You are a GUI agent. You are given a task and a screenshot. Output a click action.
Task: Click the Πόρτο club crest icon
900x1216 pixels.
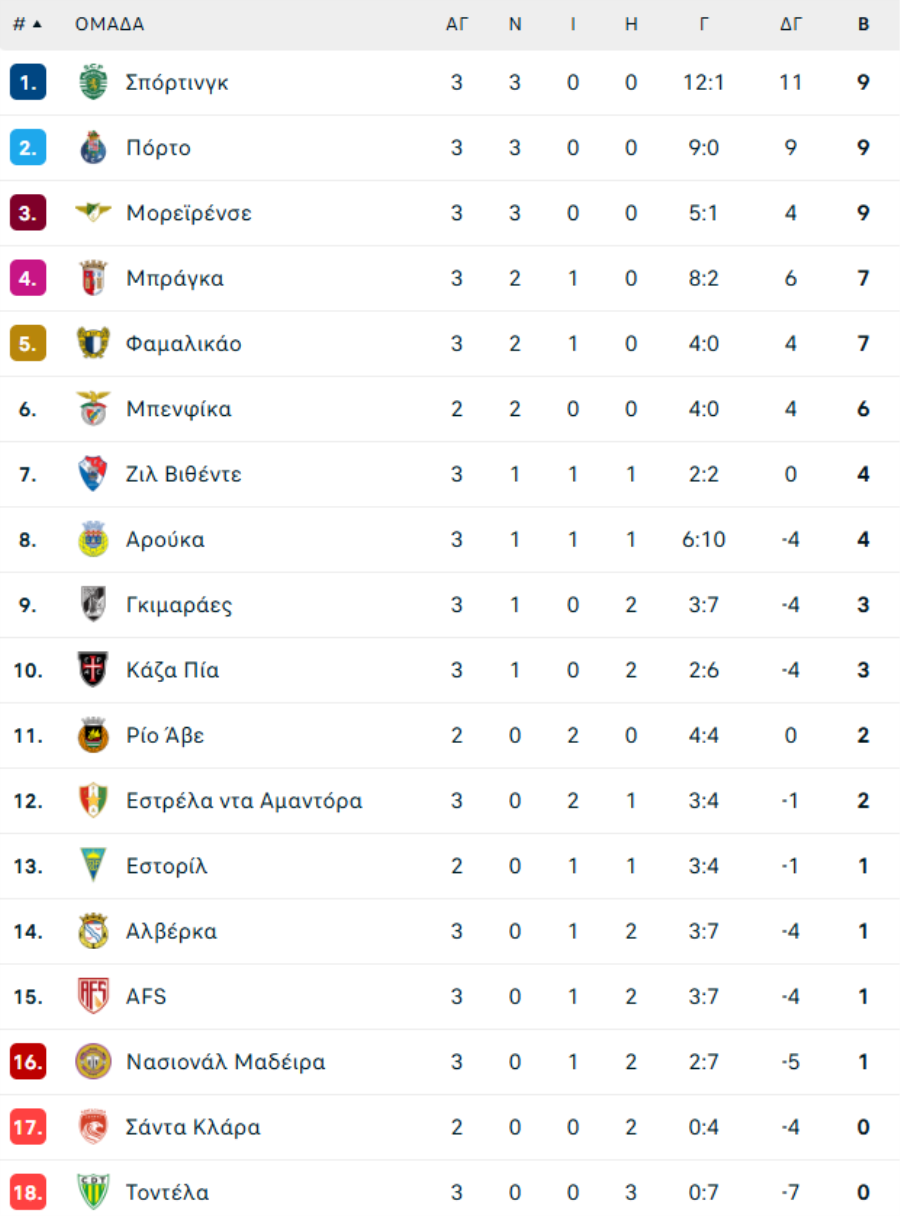click(93, 147)
